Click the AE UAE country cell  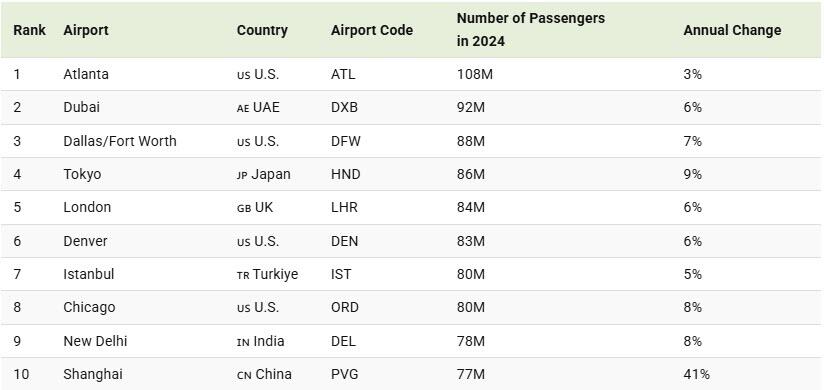[x=258, y=107]
